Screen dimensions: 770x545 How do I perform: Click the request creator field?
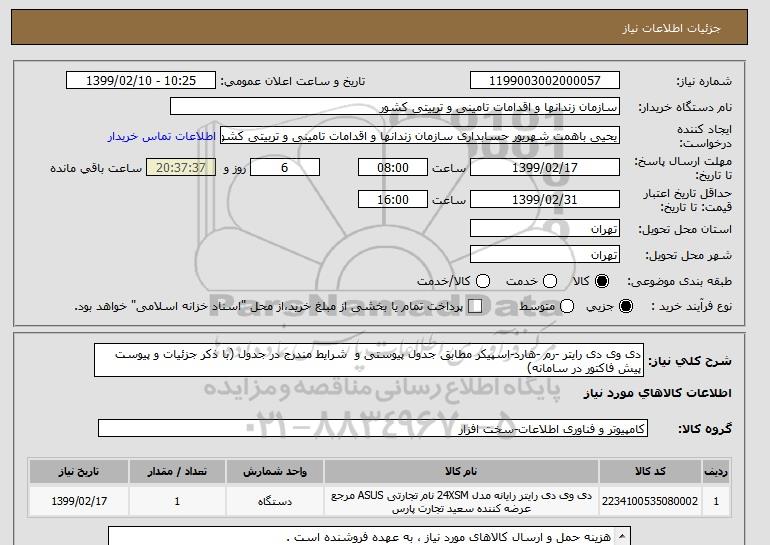coord(420,136)
